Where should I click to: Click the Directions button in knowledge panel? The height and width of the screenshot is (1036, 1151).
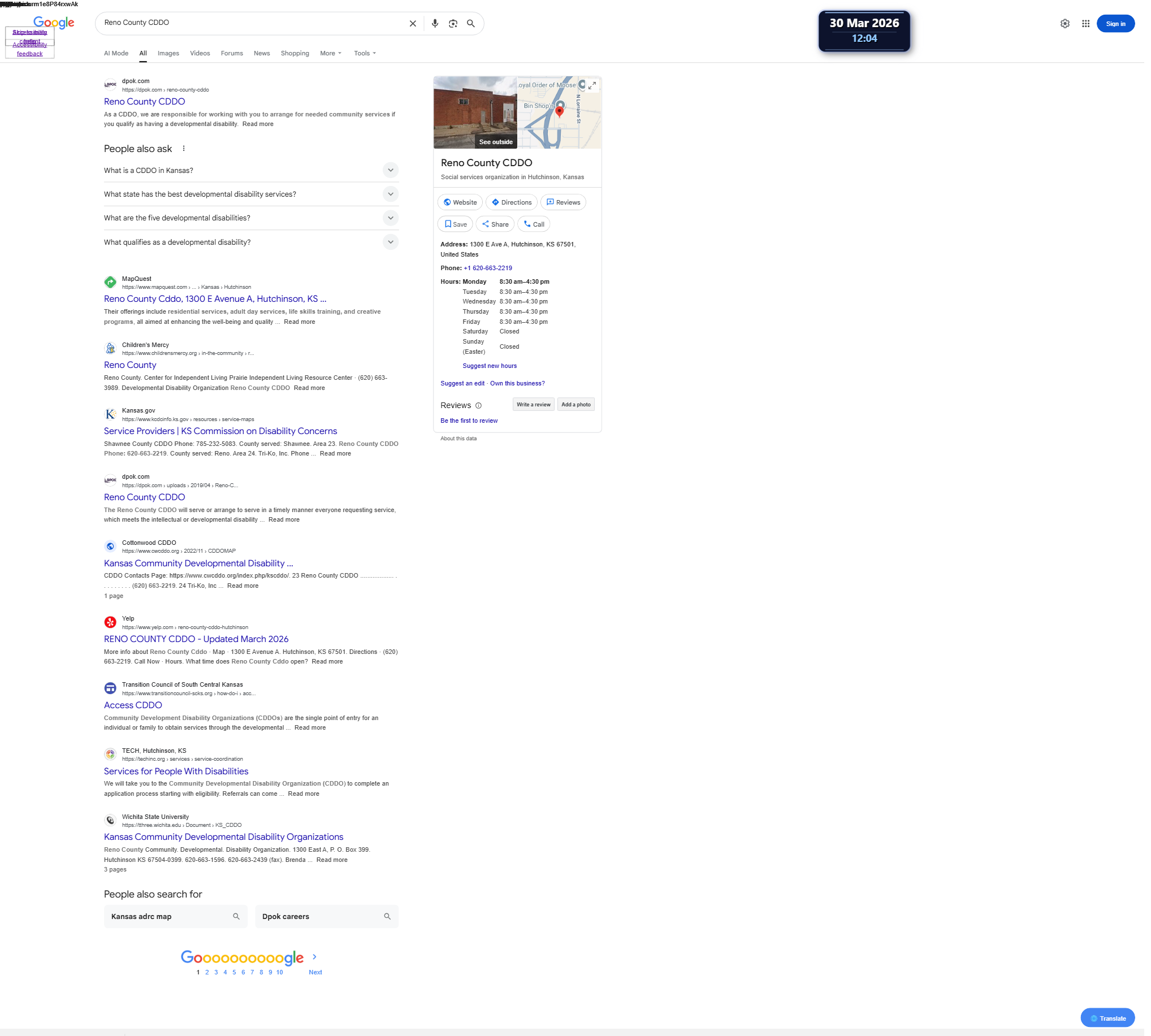(x=511, y=202)
